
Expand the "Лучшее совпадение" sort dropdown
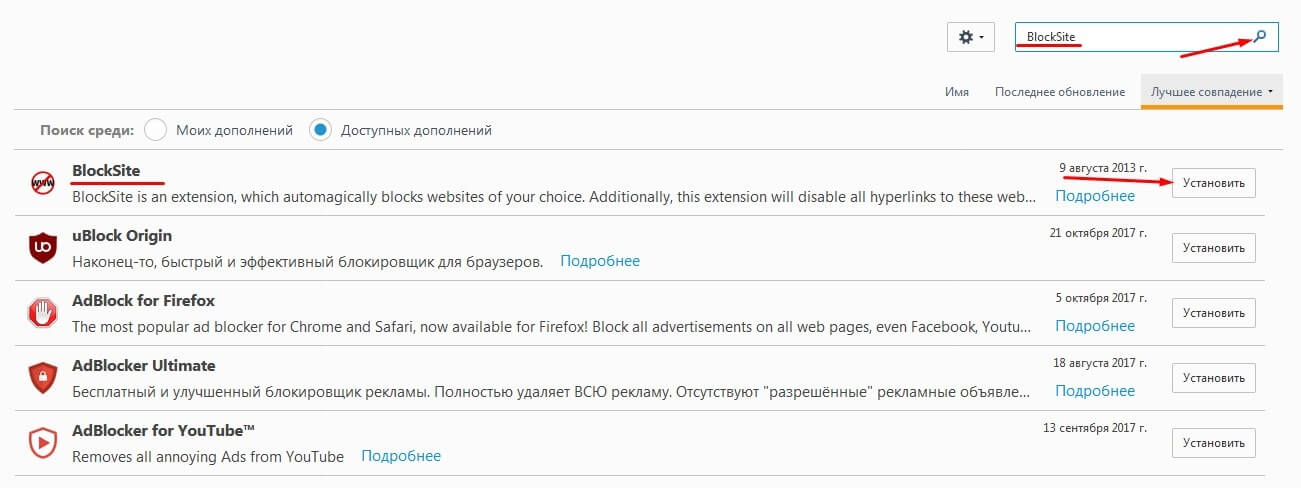tap(1211, 92)
